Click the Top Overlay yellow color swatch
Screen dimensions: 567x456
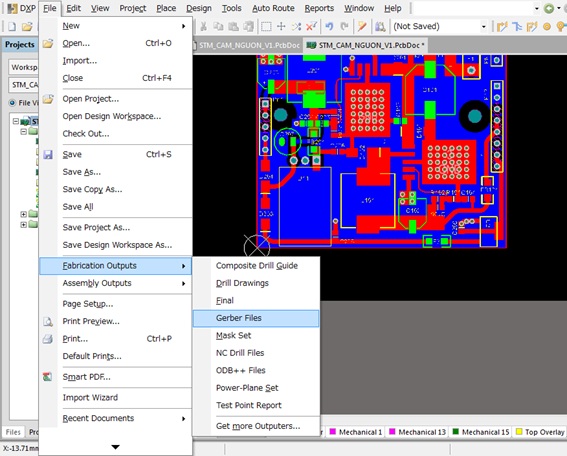(x=519, y=432)
